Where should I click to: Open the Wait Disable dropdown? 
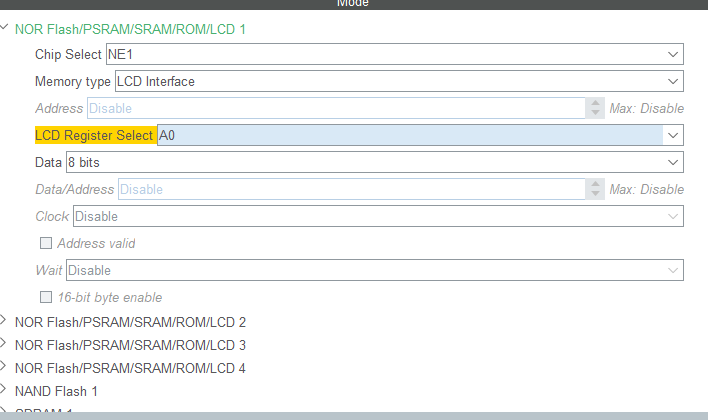point(673,270)
